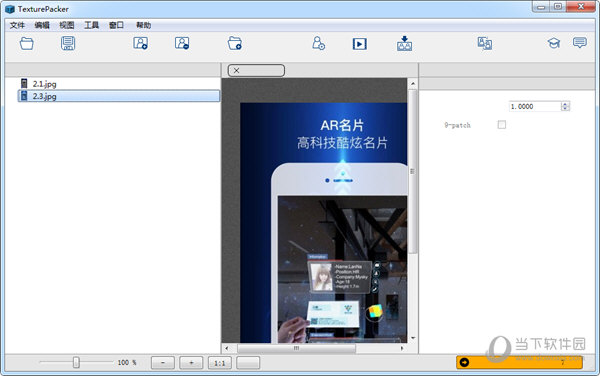Remove sprites icon with minus sign

(x=182, y=43)
